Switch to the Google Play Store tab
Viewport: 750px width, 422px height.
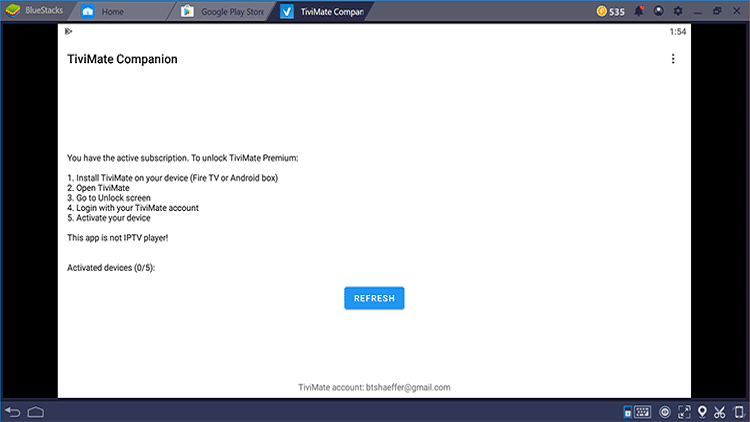coord(223,11)
